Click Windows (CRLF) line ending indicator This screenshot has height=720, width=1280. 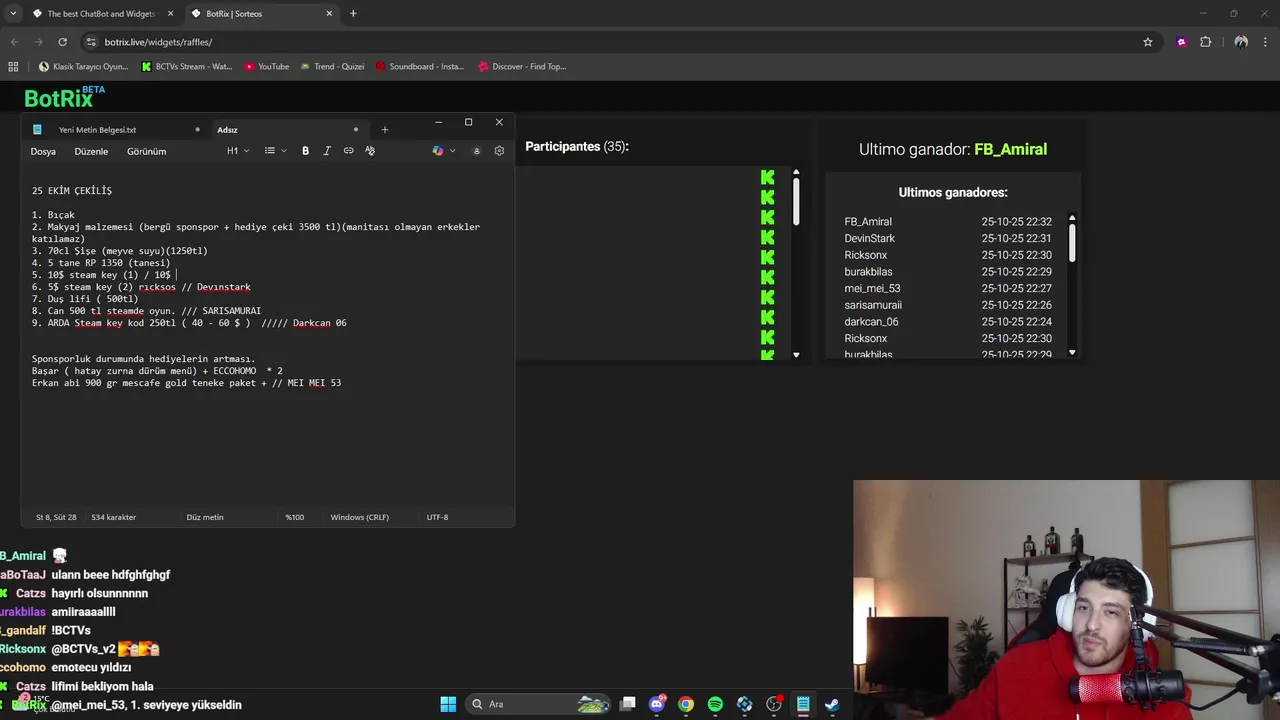pos(359,517)
